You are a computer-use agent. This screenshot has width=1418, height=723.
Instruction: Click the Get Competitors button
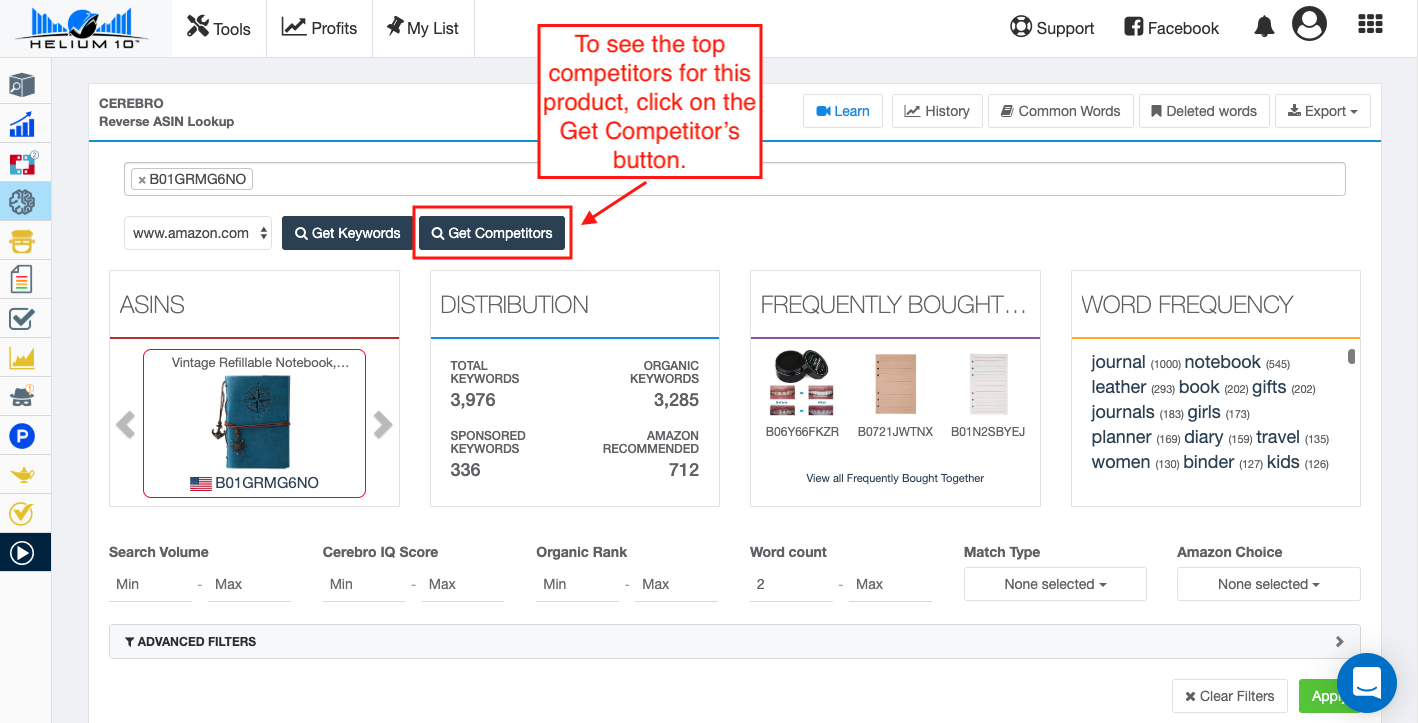491,233
